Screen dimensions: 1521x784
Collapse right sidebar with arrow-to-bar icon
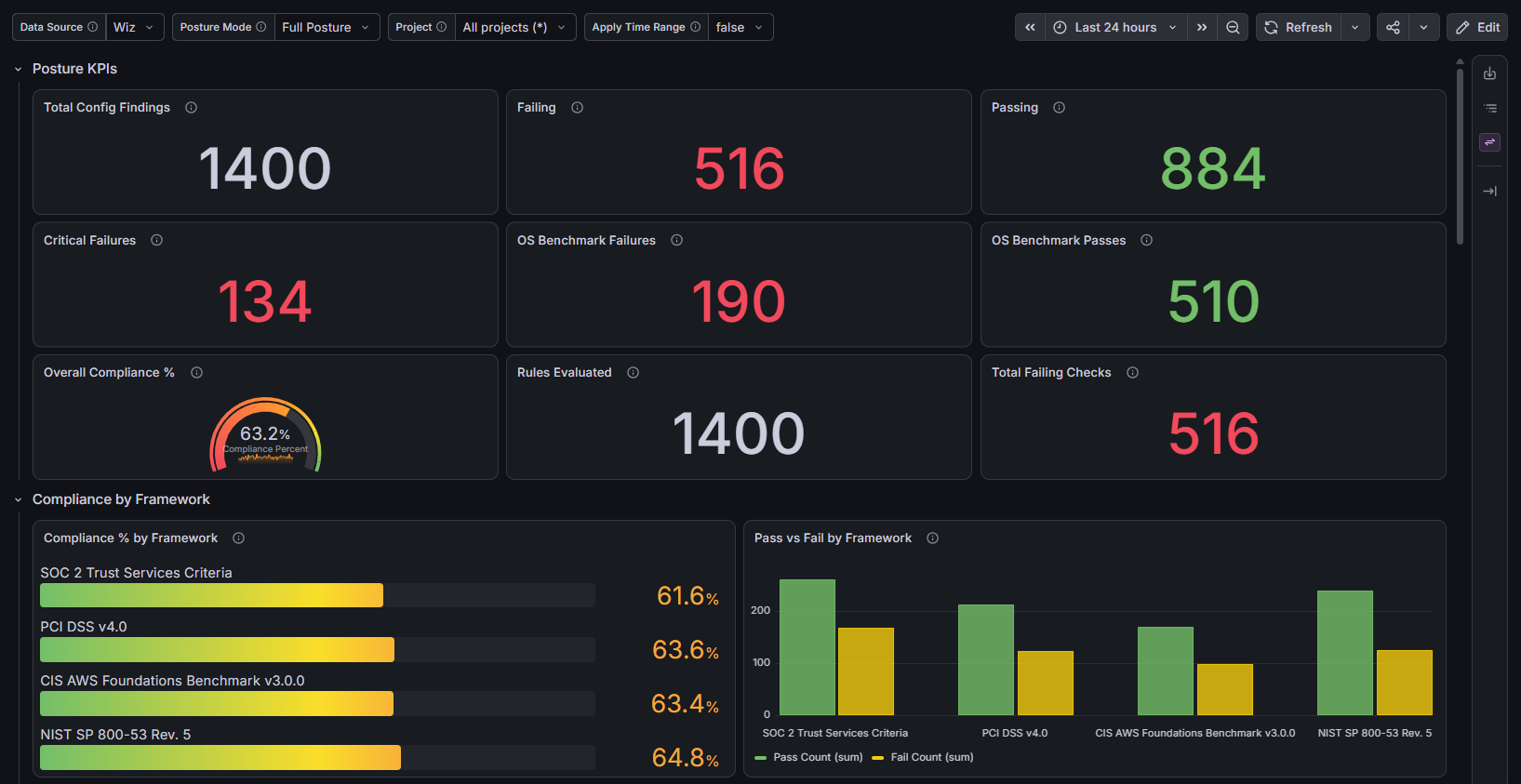(1489, 191)
